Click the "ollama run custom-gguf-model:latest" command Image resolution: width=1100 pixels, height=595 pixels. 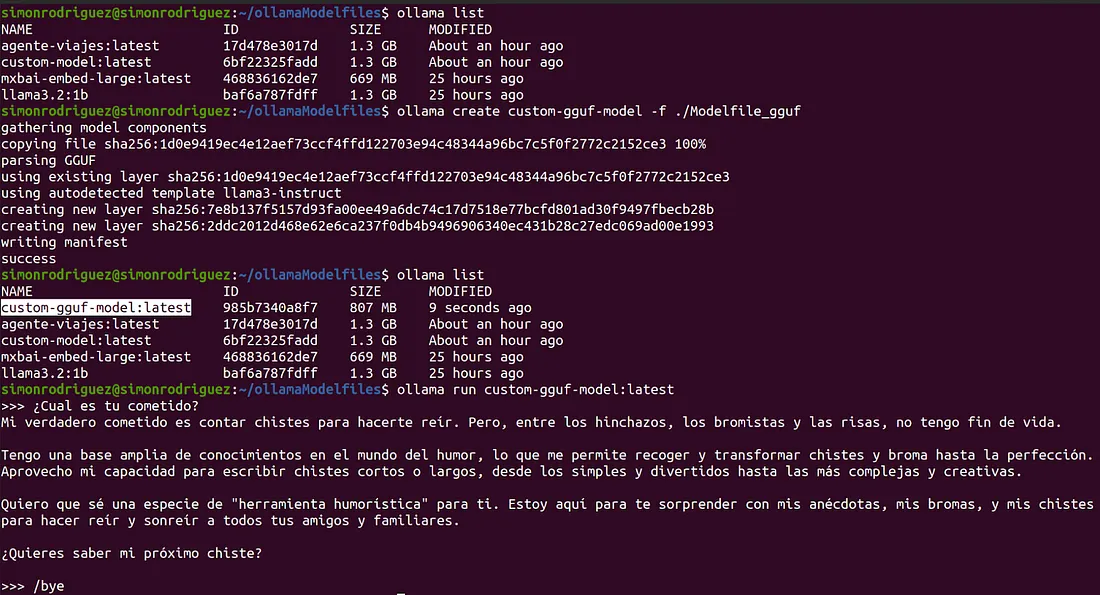point(535,389)
